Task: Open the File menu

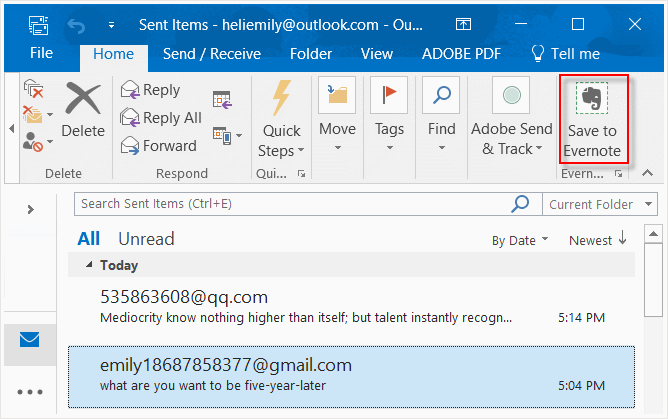Action: (41, 54)
